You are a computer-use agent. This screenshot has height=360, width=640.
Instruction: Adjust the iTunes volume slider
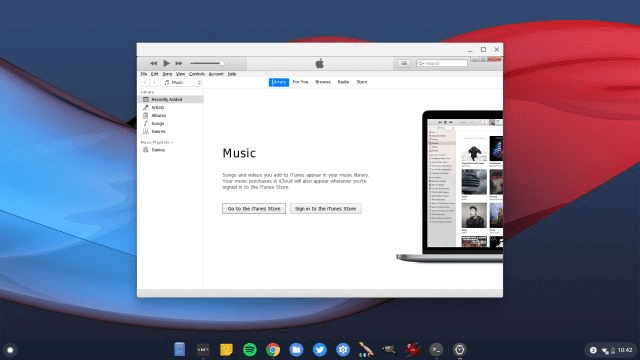click(x=207, y=63)
